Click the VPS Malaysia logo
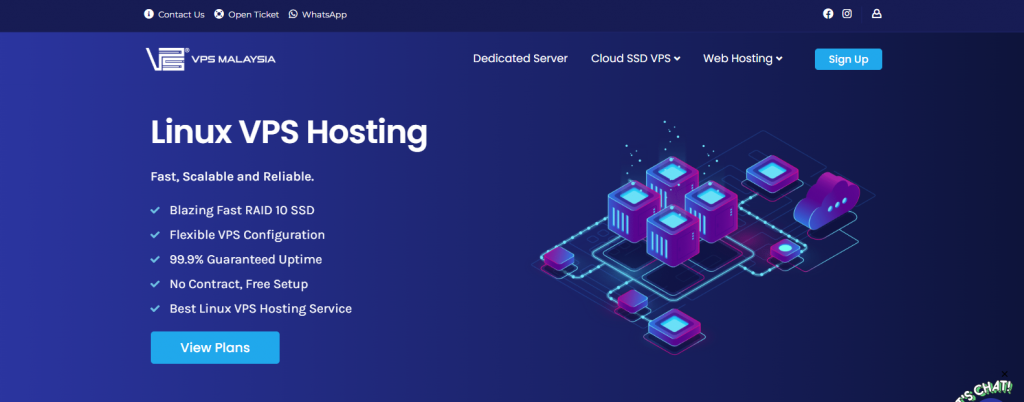Viewport: 1024px width, 402px height. [x=210, y=59]
